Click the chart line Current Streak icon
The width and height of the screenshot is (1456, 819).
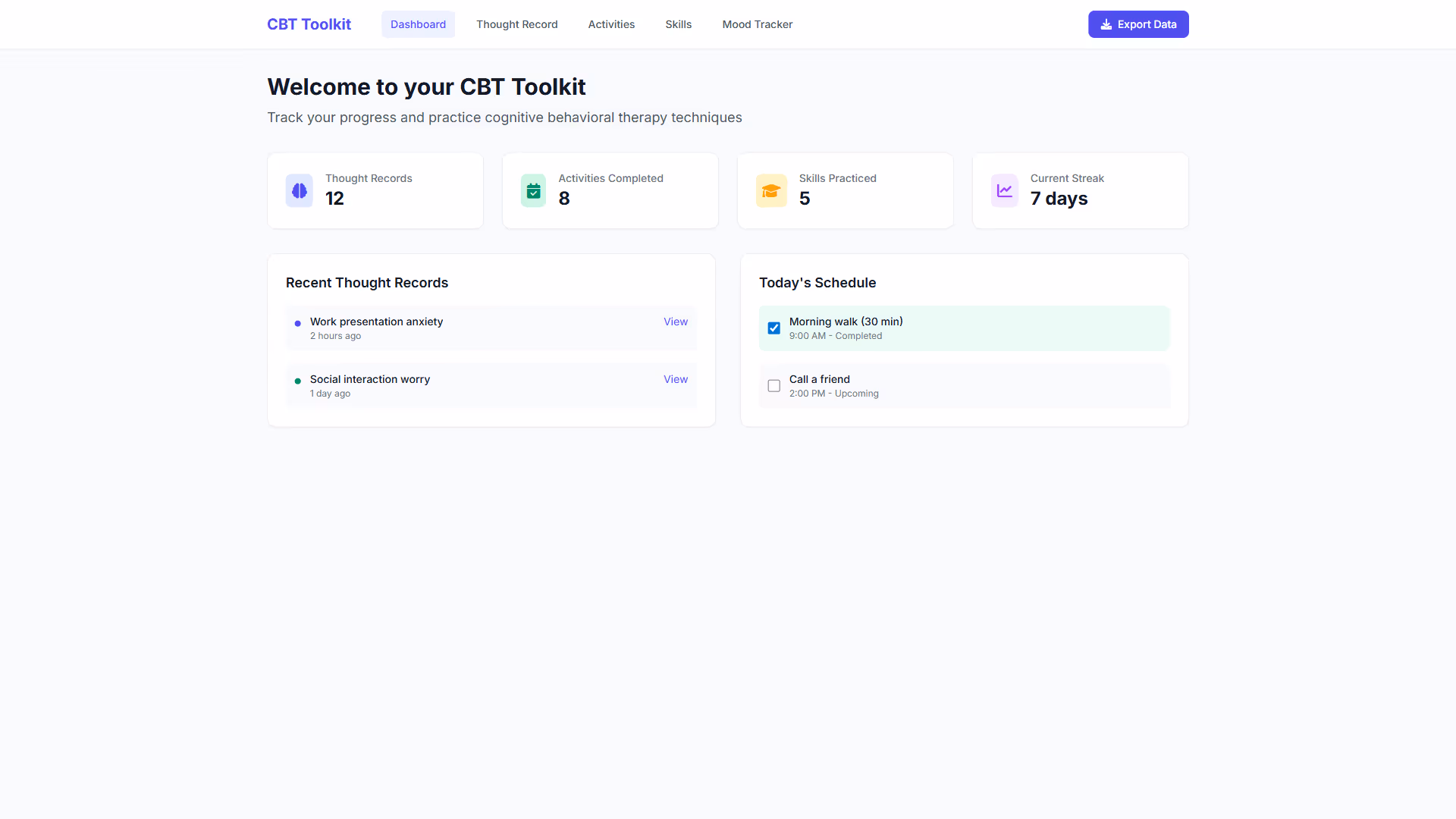1004,190
